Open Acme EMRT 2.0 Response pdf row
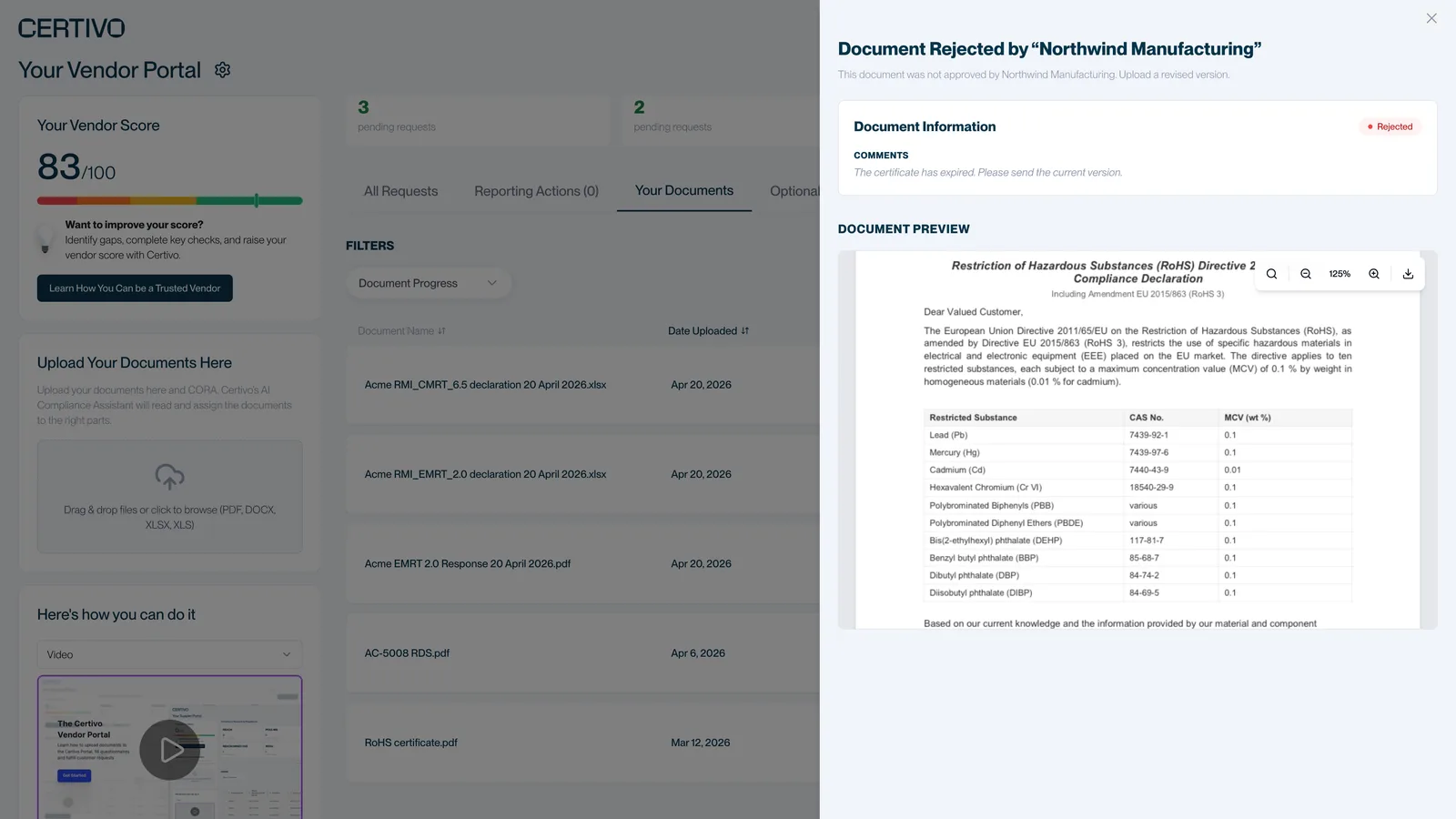Viewport: 1456px width, 819px height. (x=582, y=563)
